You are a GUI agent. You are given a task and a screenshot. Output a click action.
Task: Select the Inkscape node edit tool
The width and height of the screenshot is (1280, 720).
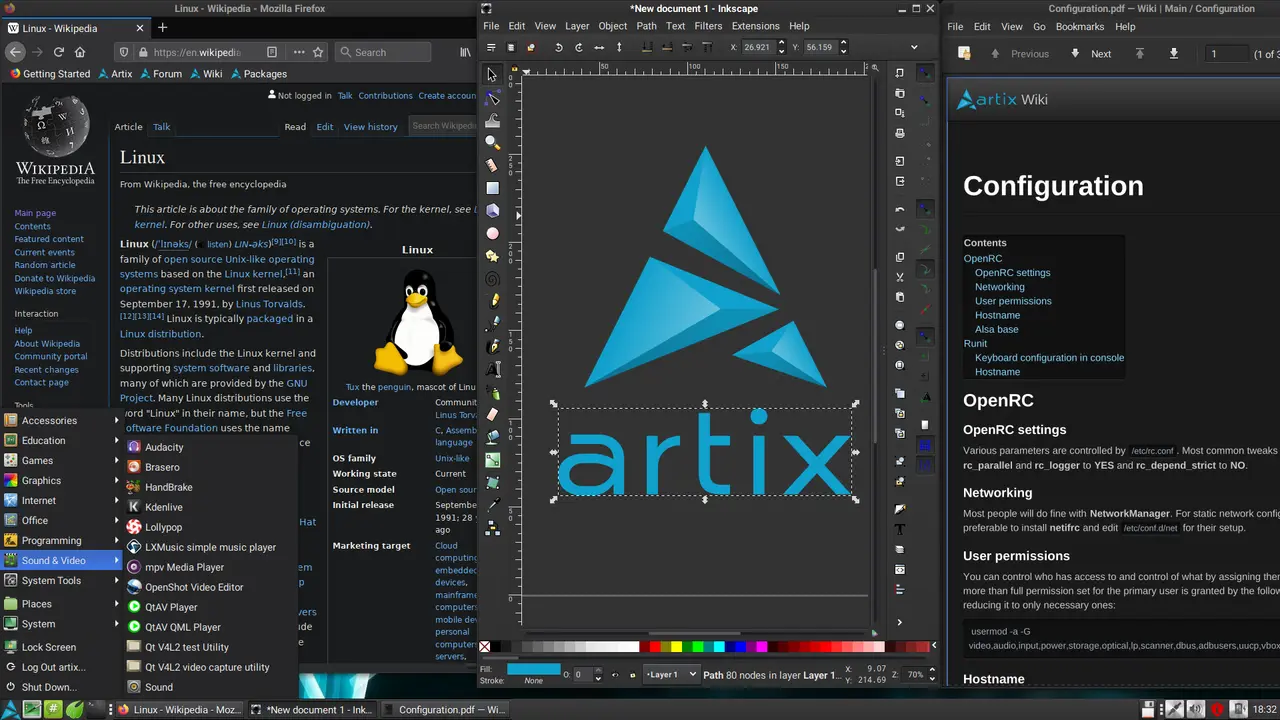point(492,97)
